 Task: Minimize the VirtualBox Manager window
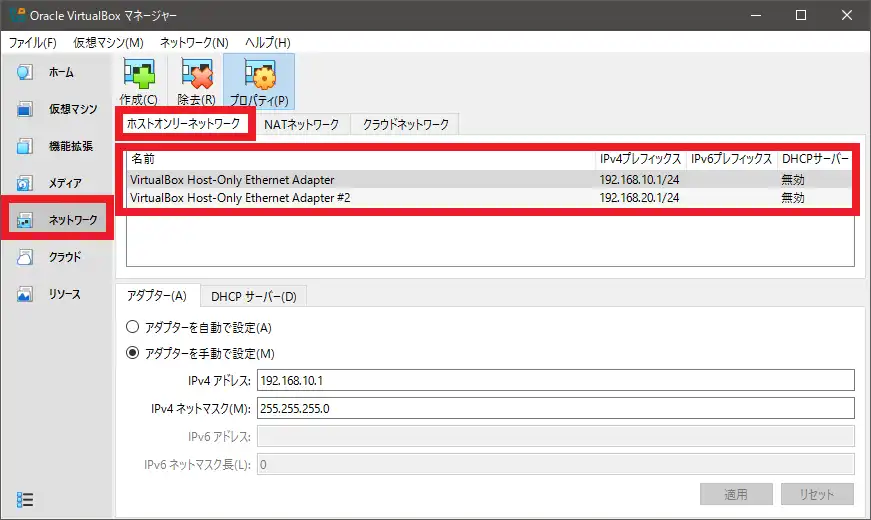(x=756, y=15)
